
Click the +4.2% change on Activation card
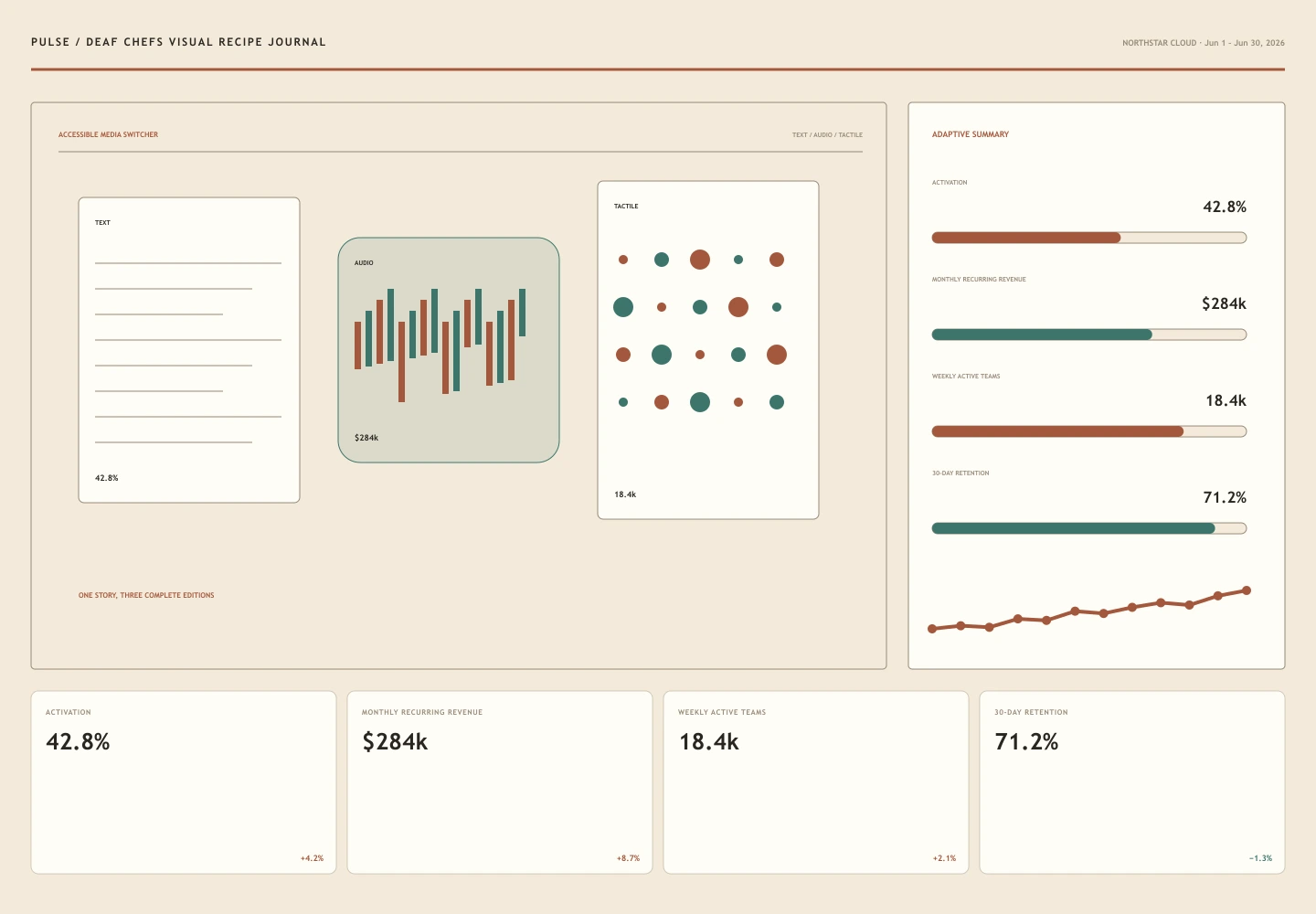coord(312,858)
